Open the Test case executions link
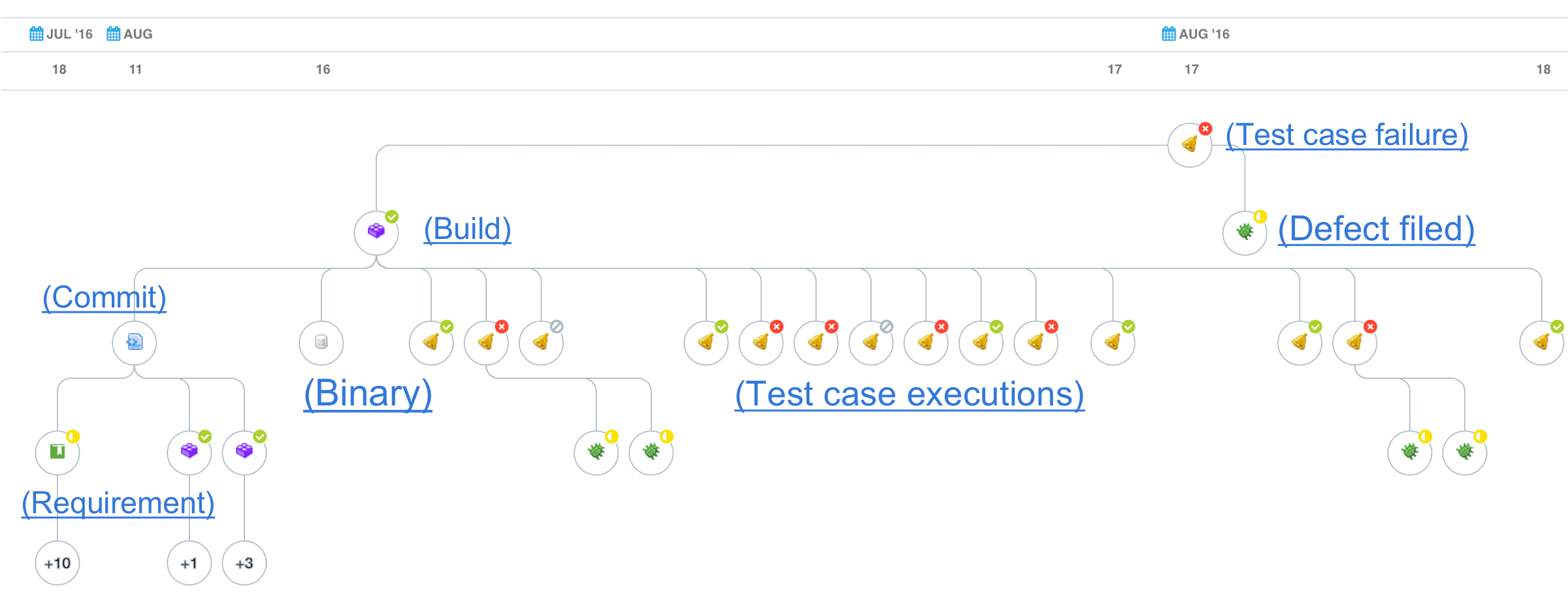 pyautogui.click(x=909, y=394)
